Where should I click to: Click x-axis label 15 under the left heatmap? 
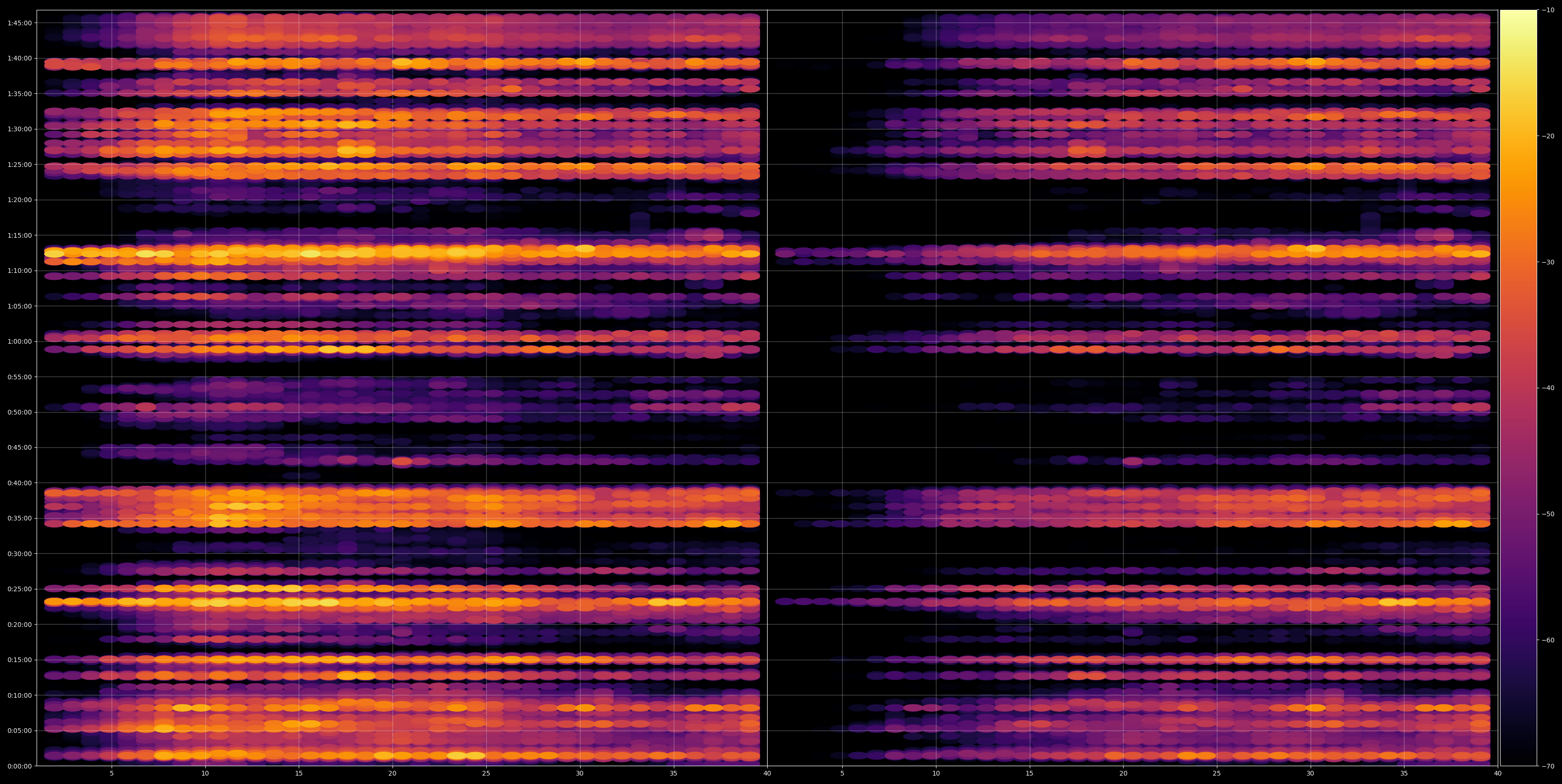point(299,773)
